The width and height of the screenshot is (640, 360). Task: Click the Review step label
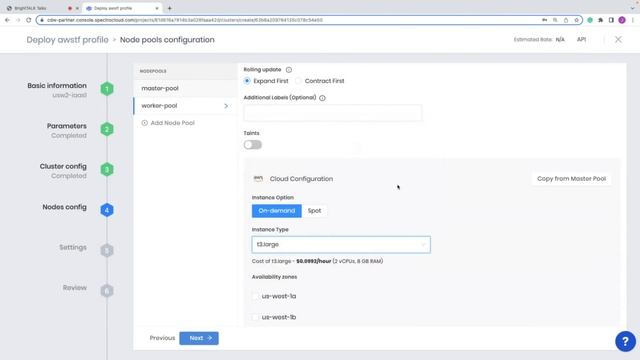75,288
